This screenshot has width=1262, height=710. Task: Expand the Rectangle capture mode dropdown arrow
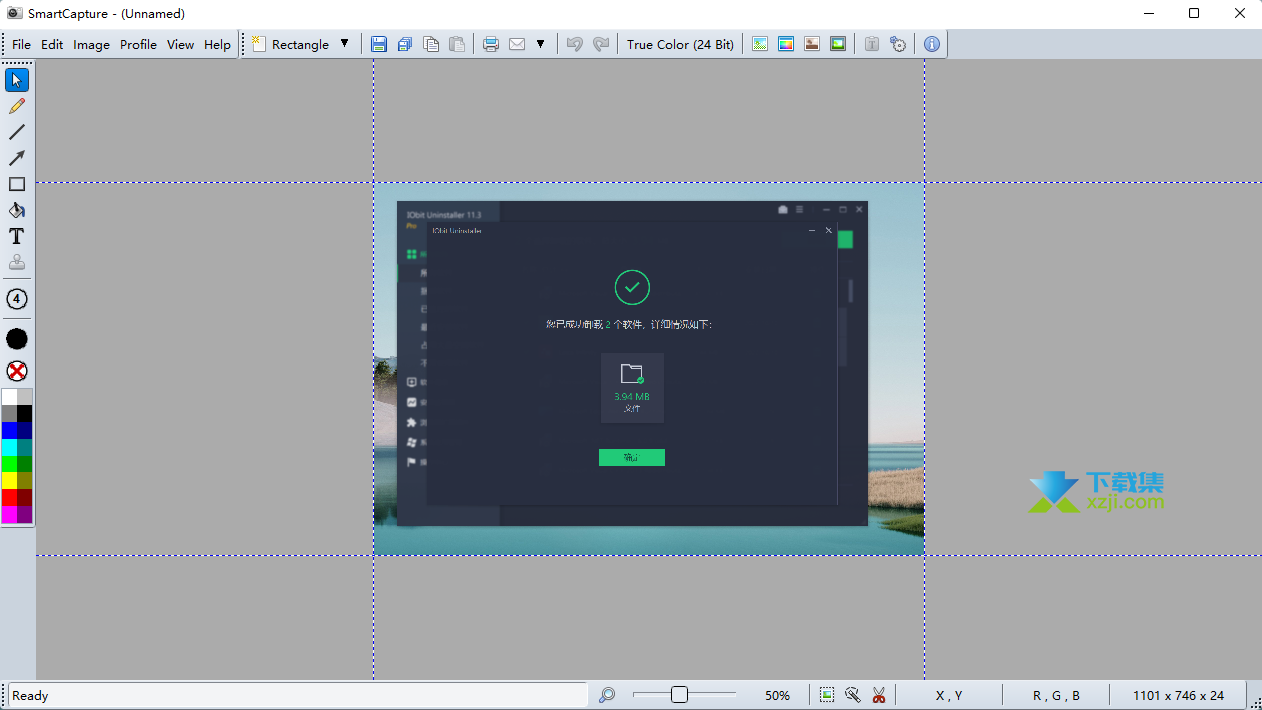click(345, 44)
